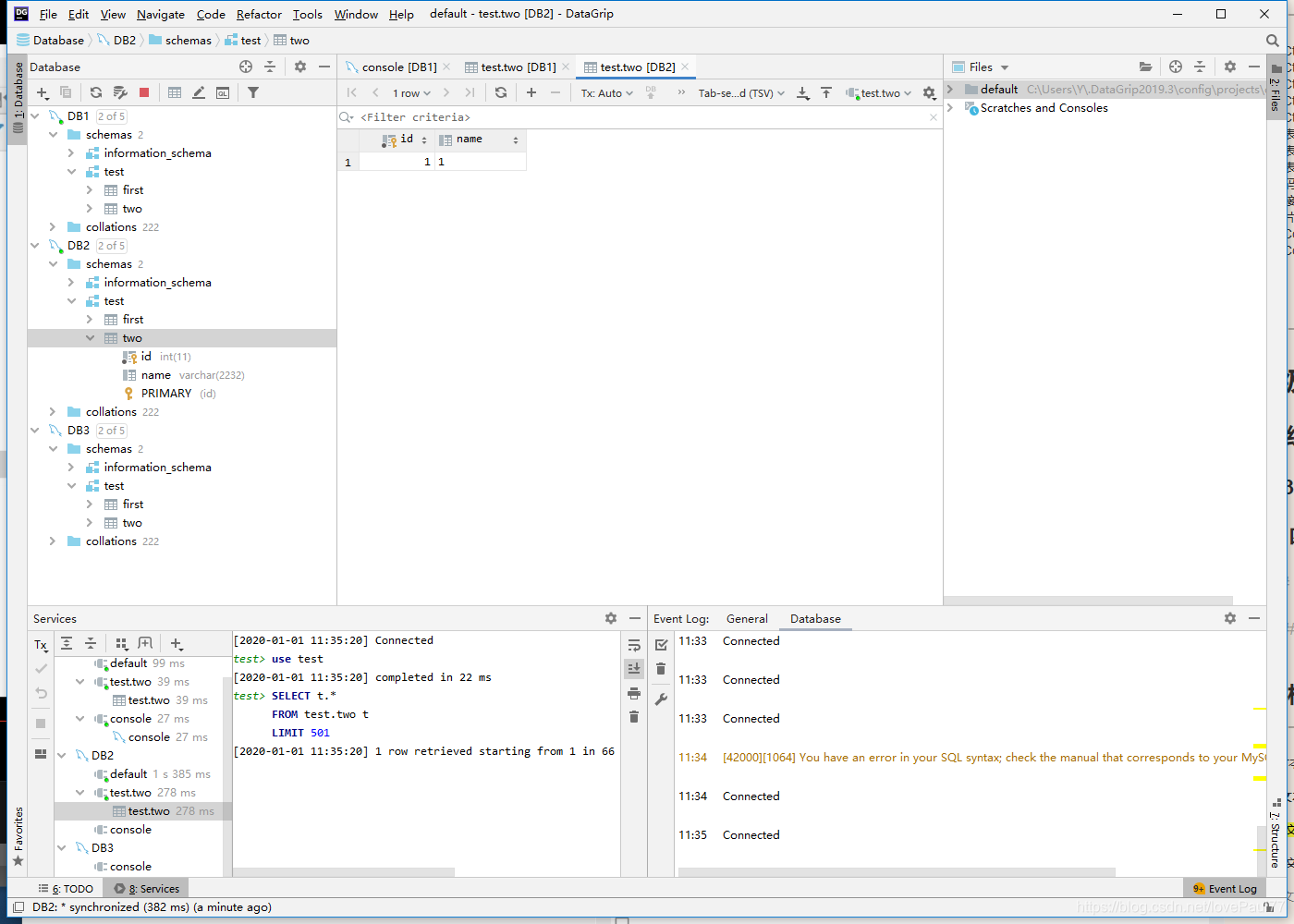Locate in tree target icon, Database panel
This screenshot has width=1294, height=924.
[246, 67]
